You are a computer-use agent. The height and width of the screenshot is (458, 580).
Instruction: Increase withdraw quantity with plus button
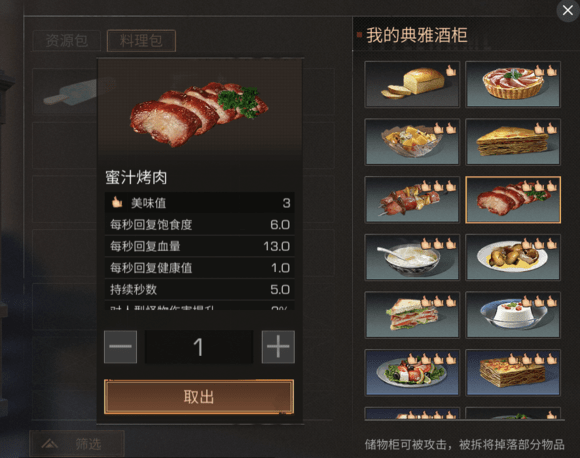278,347
